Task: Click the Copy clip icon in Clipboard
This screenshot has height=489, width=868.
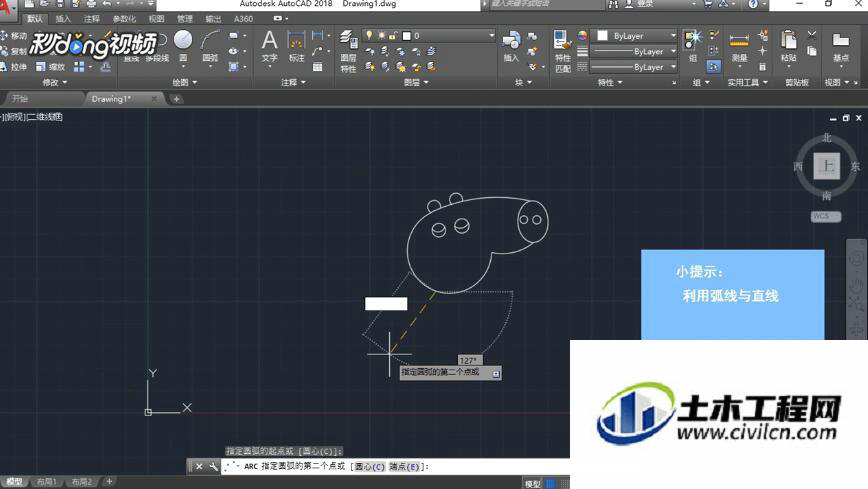Action: click(x=812, y=51)
